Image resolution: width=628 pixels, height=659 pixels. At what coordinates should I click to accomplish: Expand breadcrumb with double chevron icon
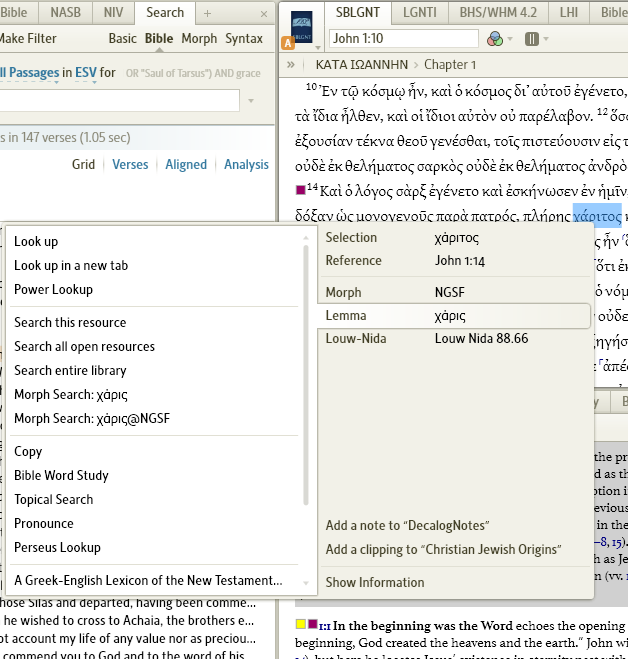click(x=290, y=64)
